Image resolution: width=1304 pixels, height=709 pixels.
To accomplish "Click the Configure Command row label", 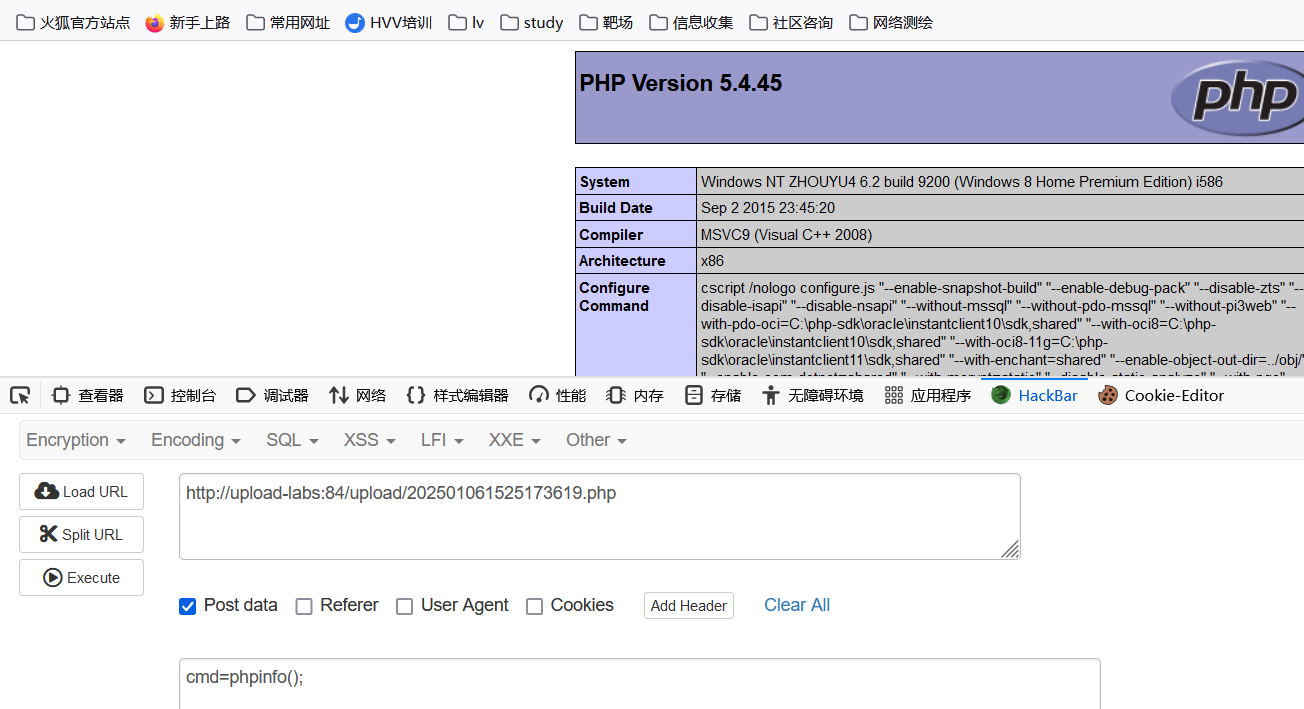I will 614,297.
